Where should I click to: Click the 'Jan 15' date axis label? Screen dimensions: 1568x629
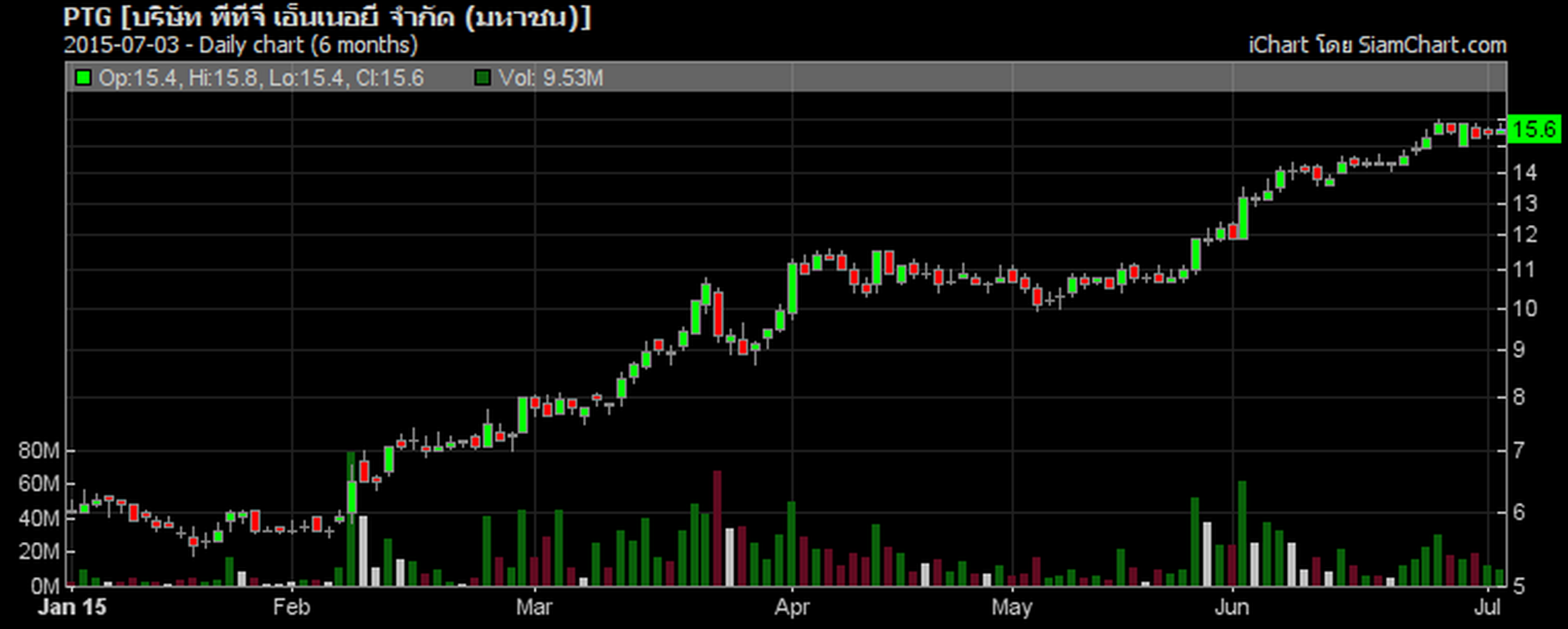point(72,606)
